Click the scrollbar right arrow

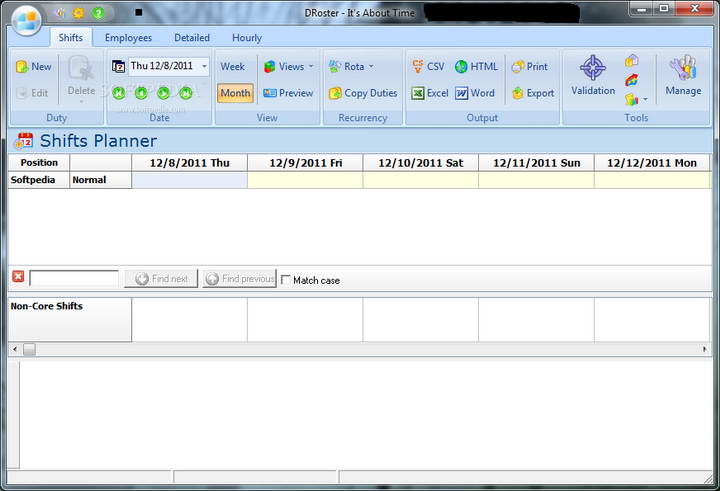(x=705, y=349)
